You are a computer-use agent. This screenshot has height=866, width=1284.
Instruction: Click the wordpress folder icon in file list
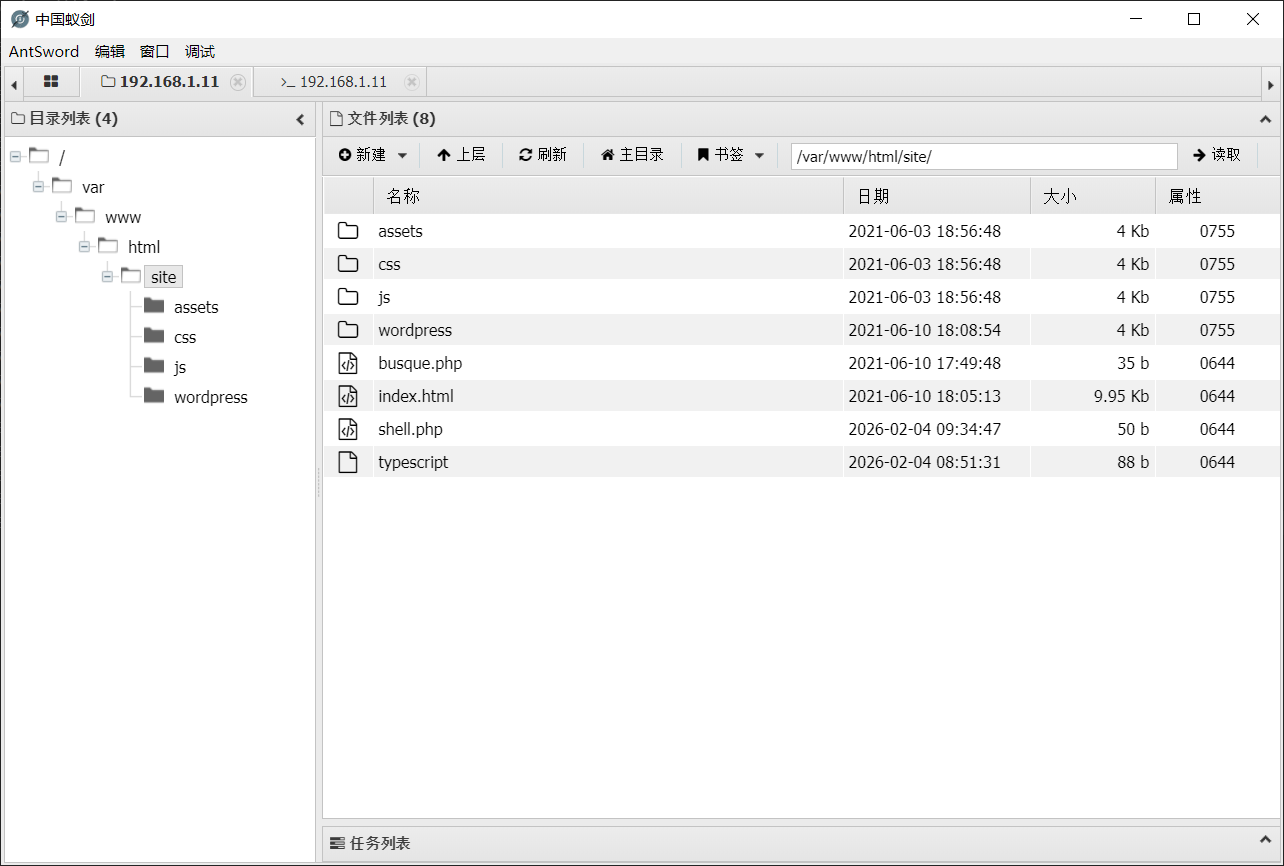point(348,330)
